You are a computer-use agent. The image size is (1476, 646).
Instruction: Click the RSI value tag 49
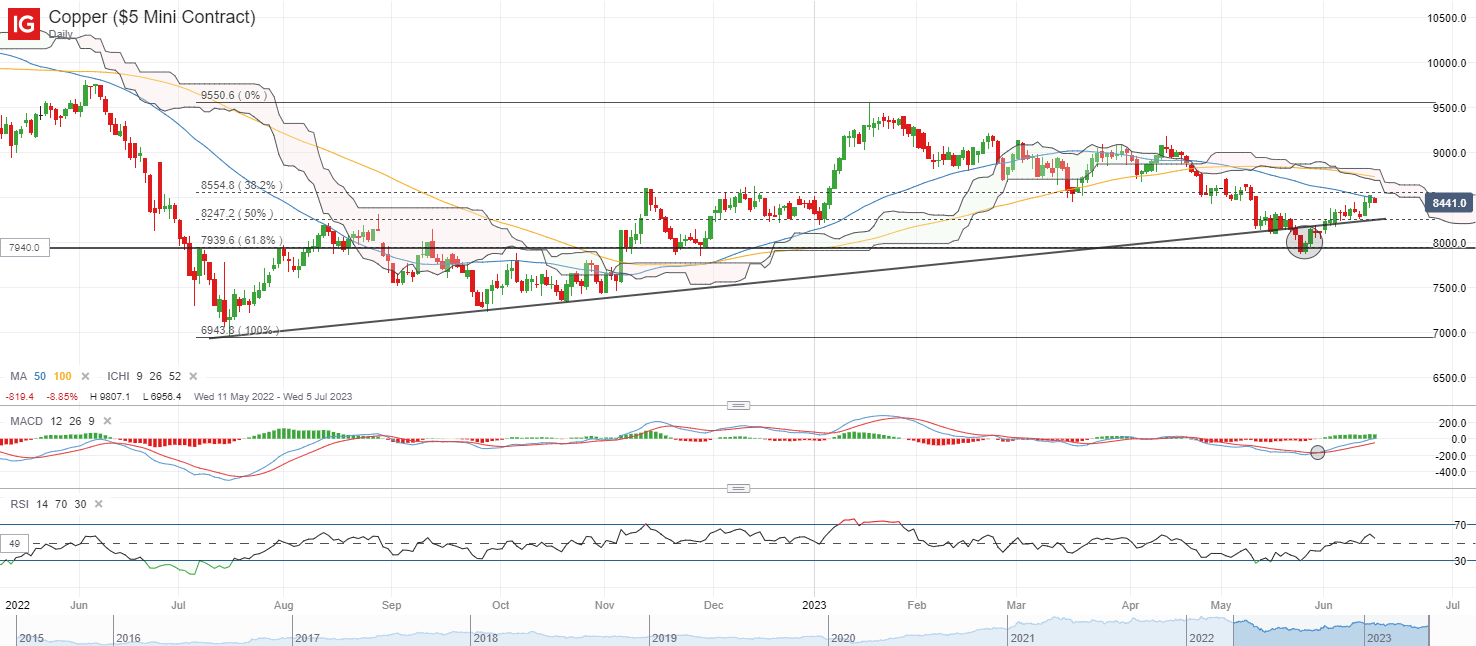pos(13,544)
